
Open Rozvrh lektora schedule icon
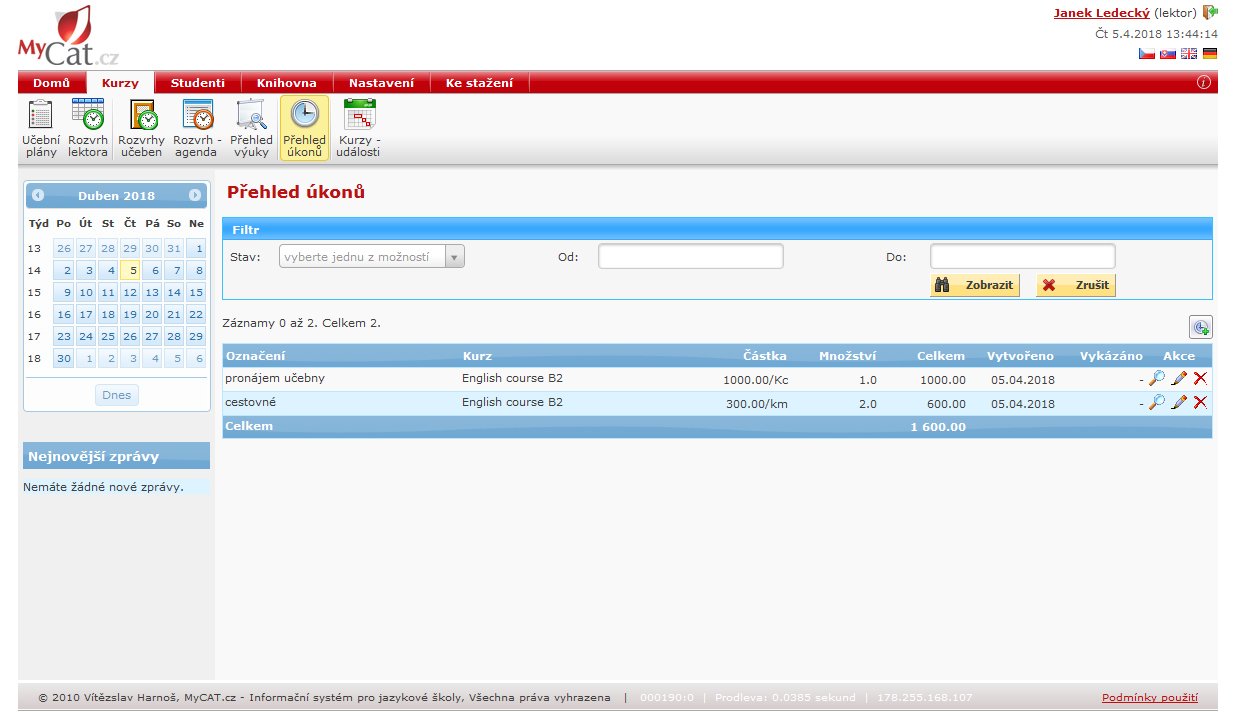pyautogui.click(x=88, y=129)
